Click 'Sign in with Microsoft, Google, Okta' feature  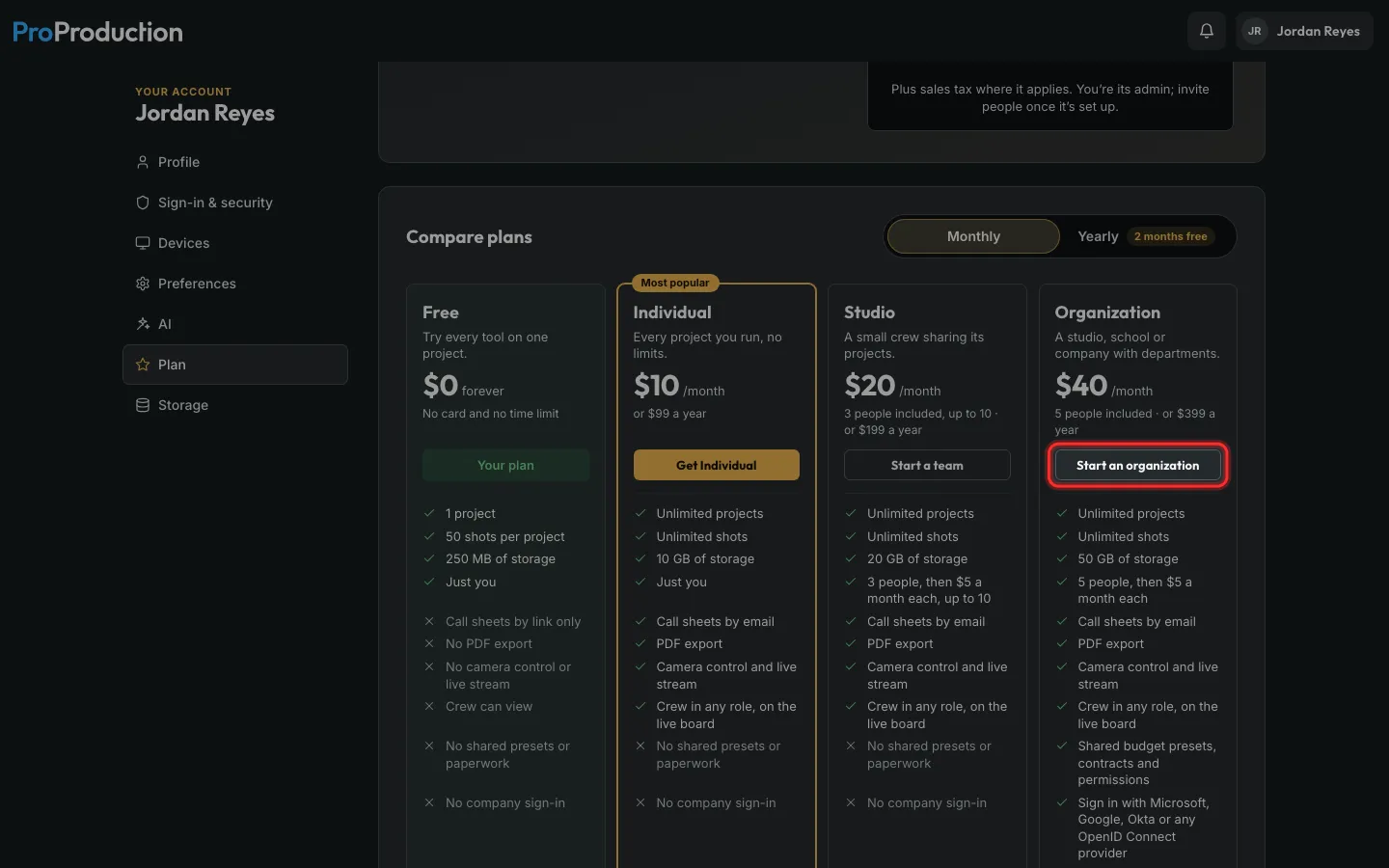click(x=1144, y=828)
